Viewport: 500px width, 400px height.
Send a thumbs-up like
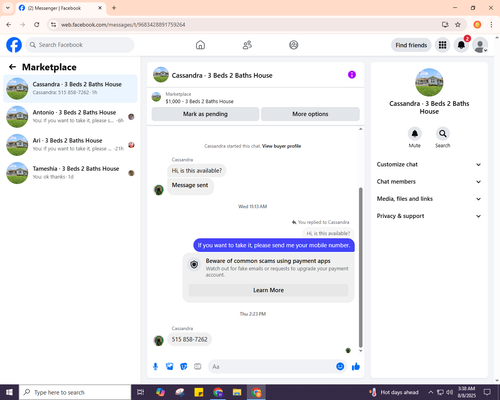click(356, 367)
